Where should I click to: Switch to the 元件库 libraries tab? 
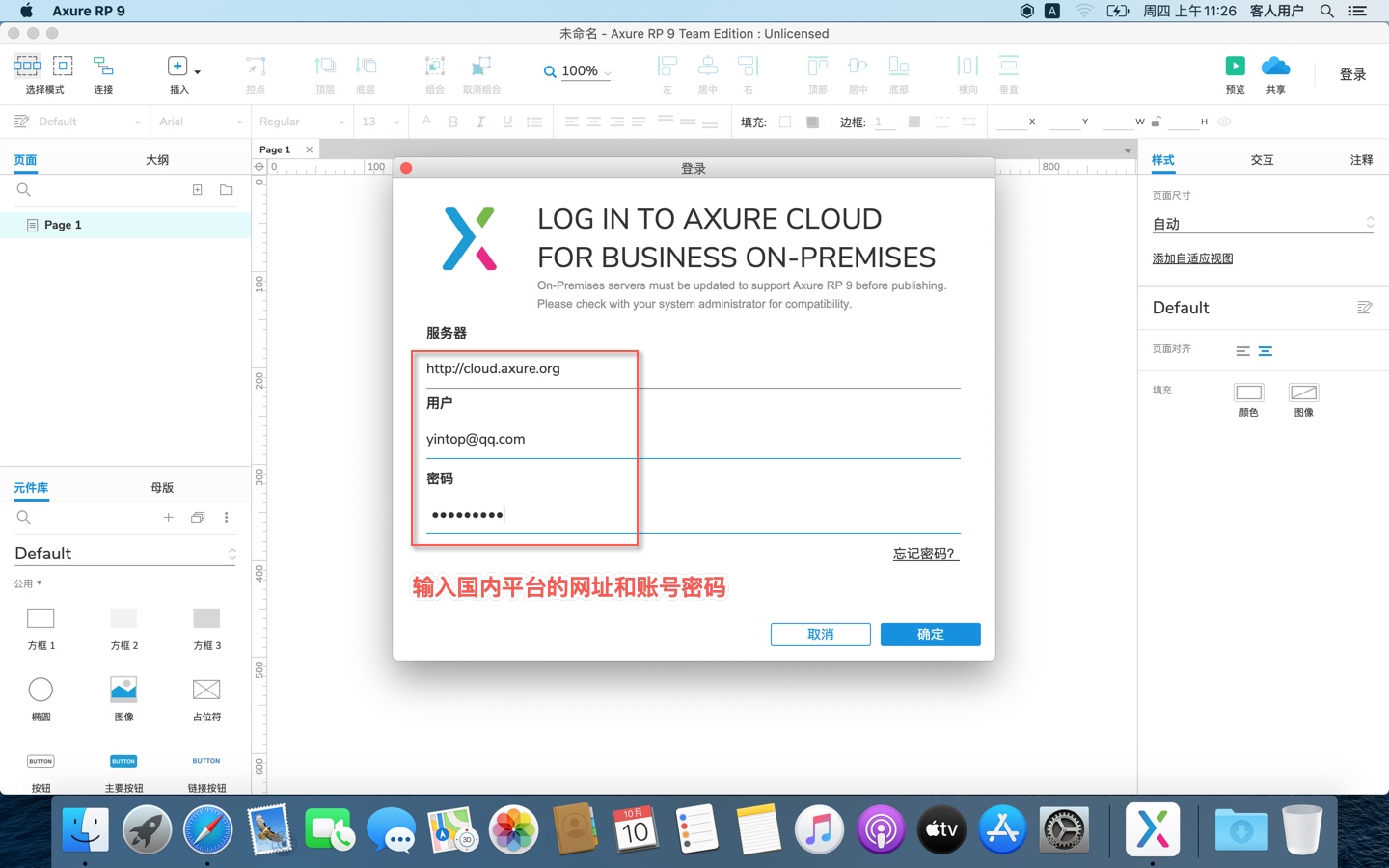31,488
